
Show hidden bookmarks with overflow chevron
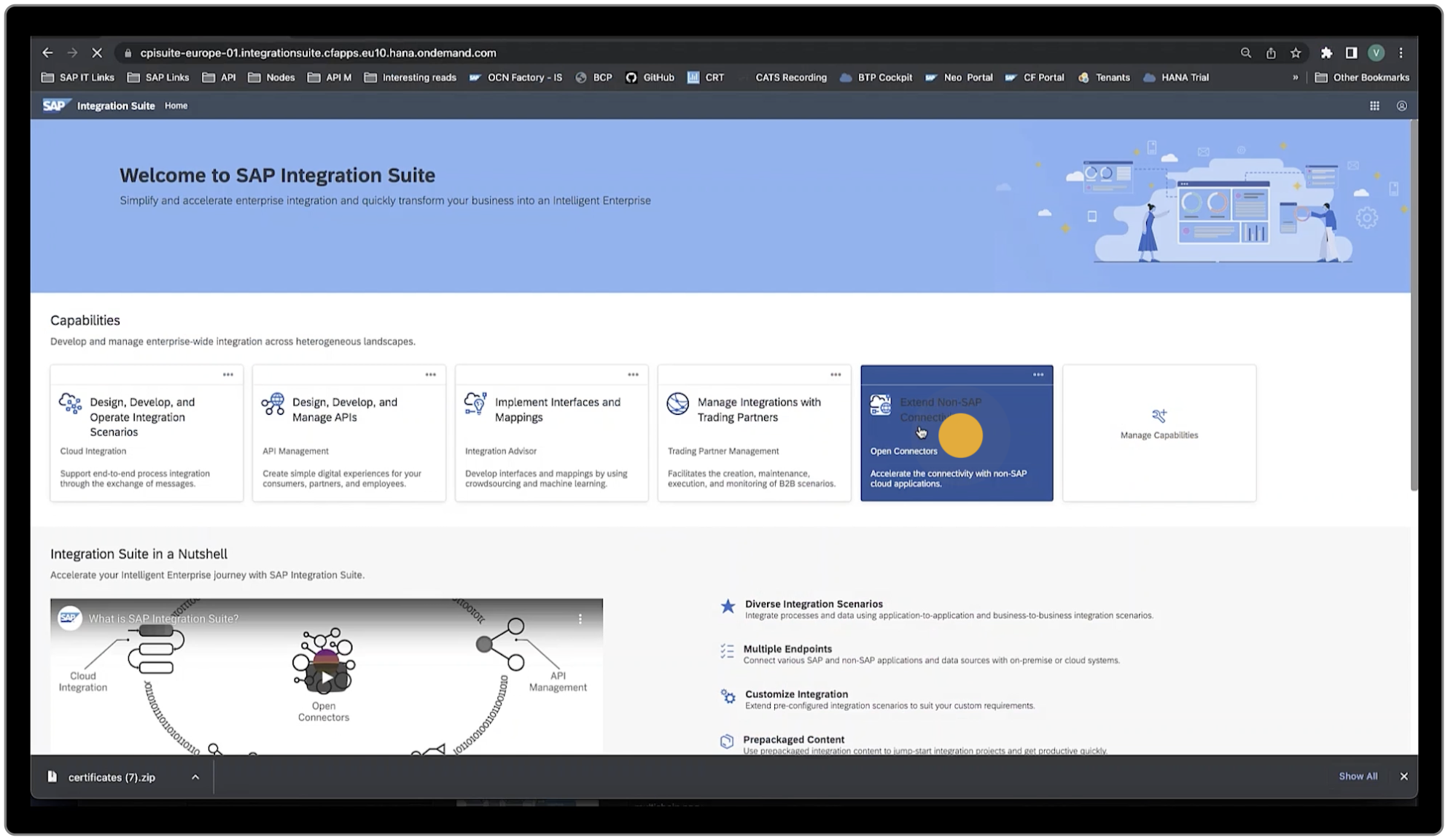(1296, 77)
